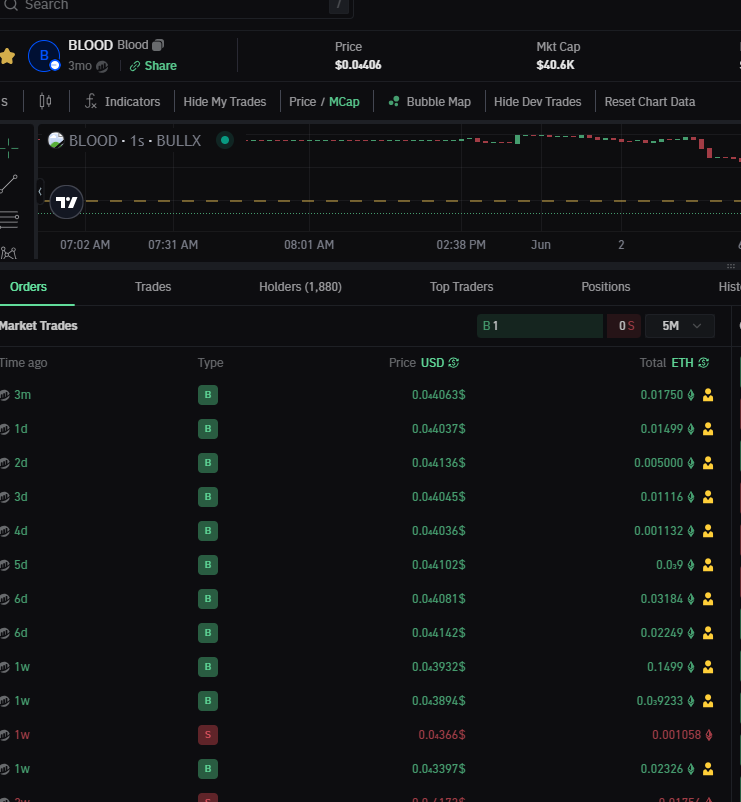Open the Orders tab
This screenshot has width=741, height=802.
(x=28, y=287)
